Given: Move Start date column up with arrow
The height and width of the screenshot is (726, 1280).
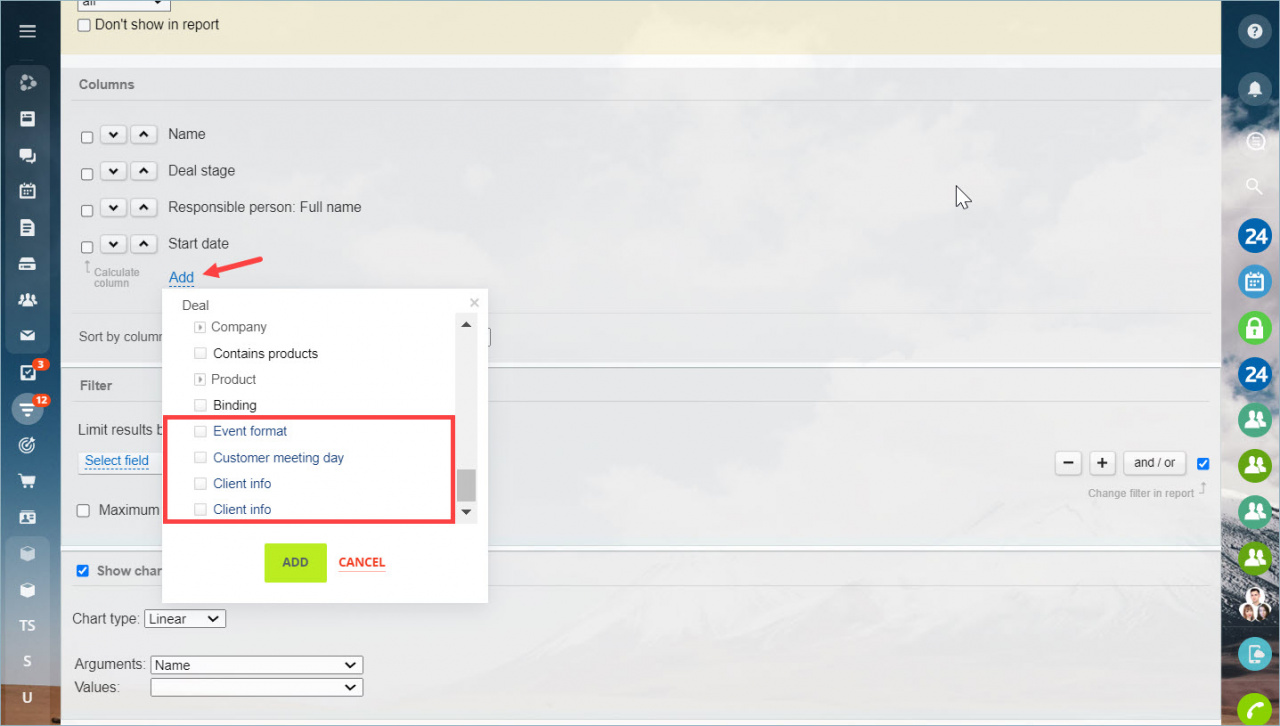Looking at the screenshot, I should coord(144,245).
